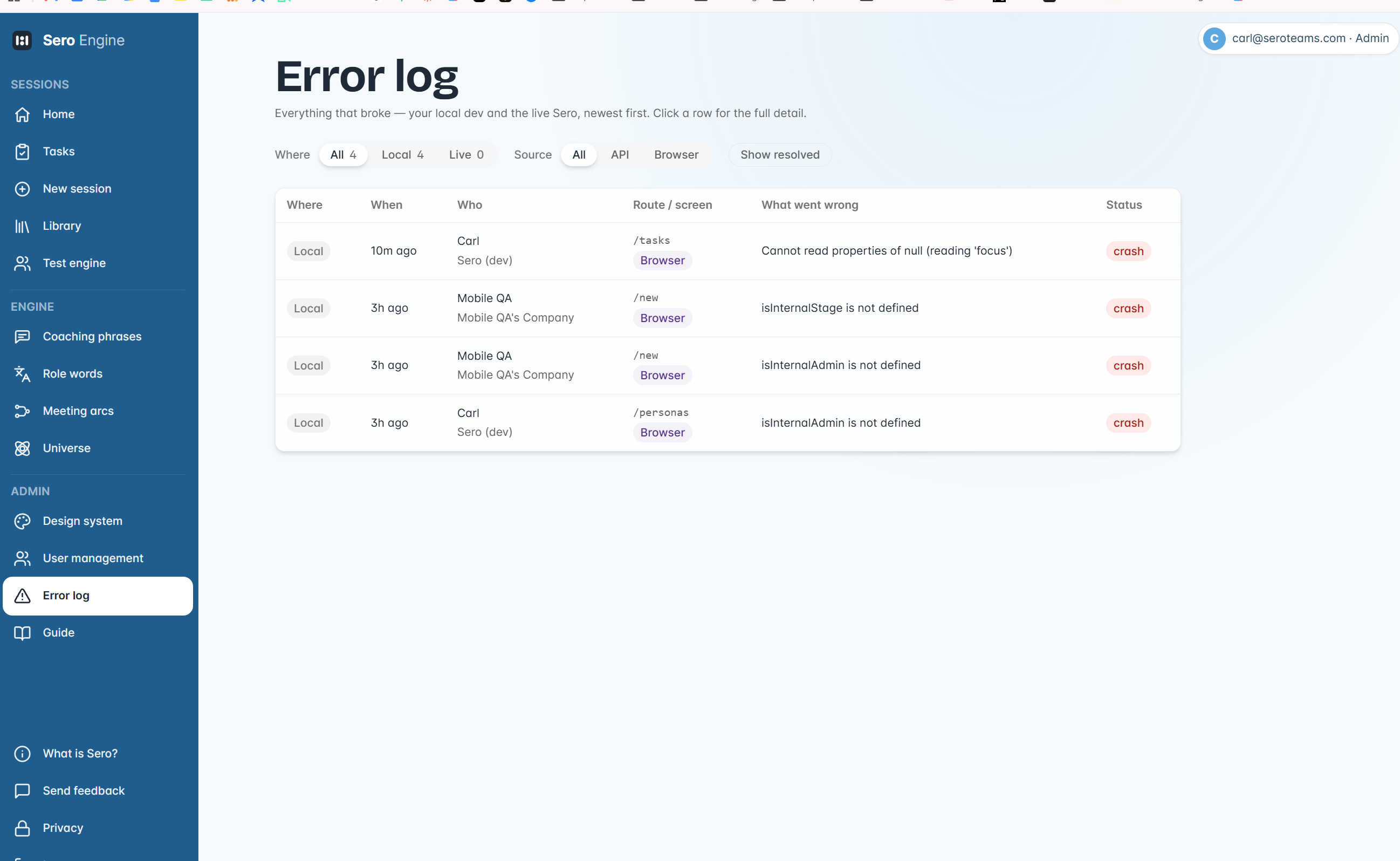Click the User management users icon
The height and width of the screenshot is (861, 1400).
click(22, 559)
